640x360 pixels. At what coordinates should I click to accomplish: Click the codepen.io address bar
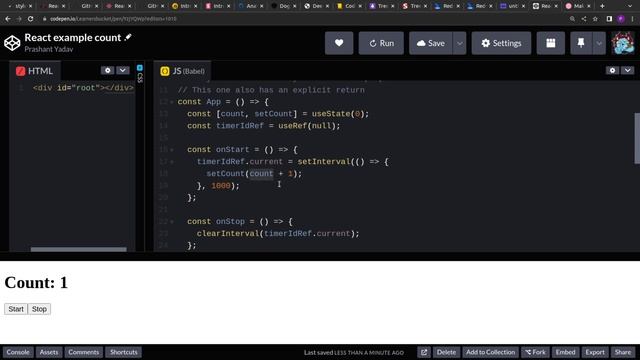302,19
